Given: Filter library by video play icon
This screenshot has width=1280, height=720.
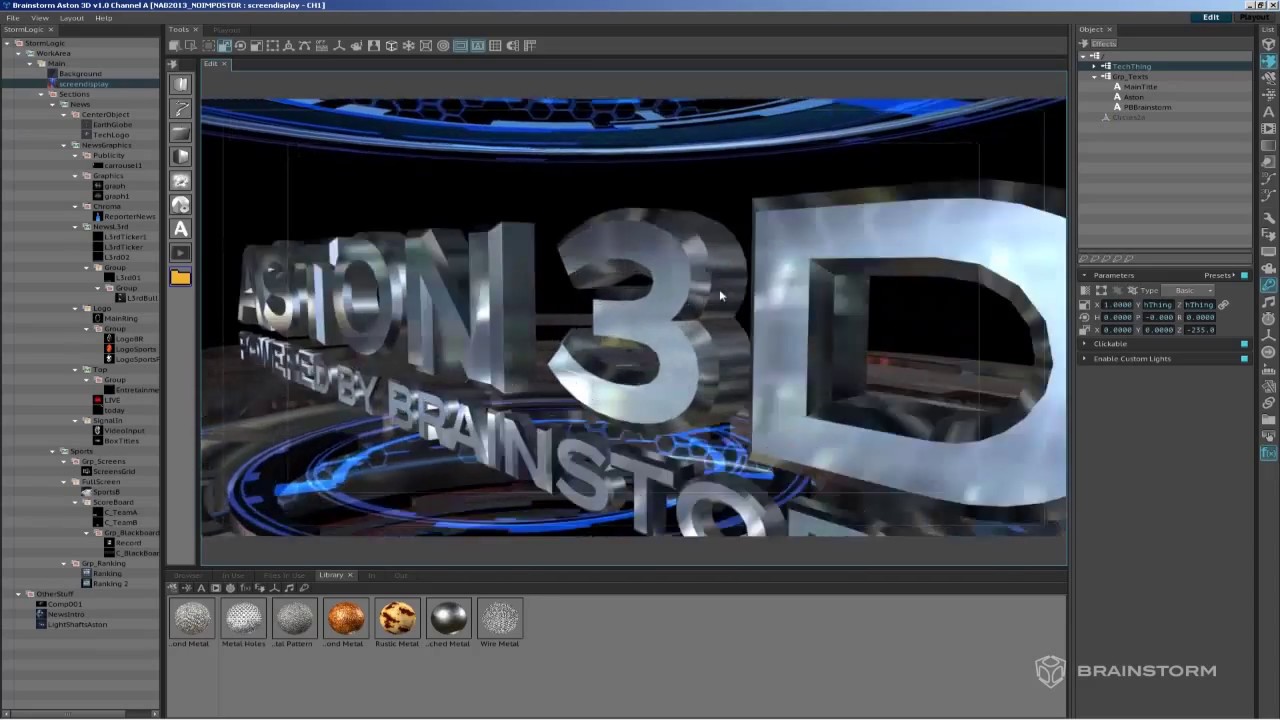Looking at the screenshot, I should point(216,588).
